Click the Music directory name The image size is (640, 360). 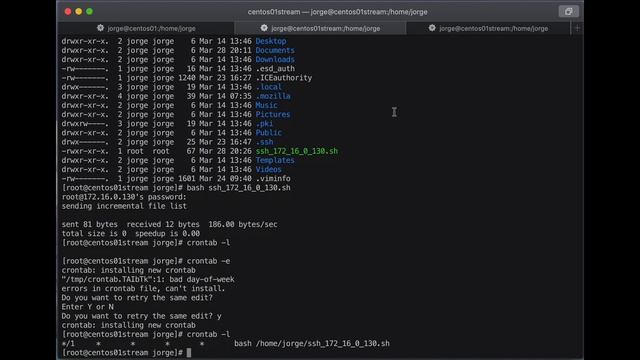[x=266, y=105]
